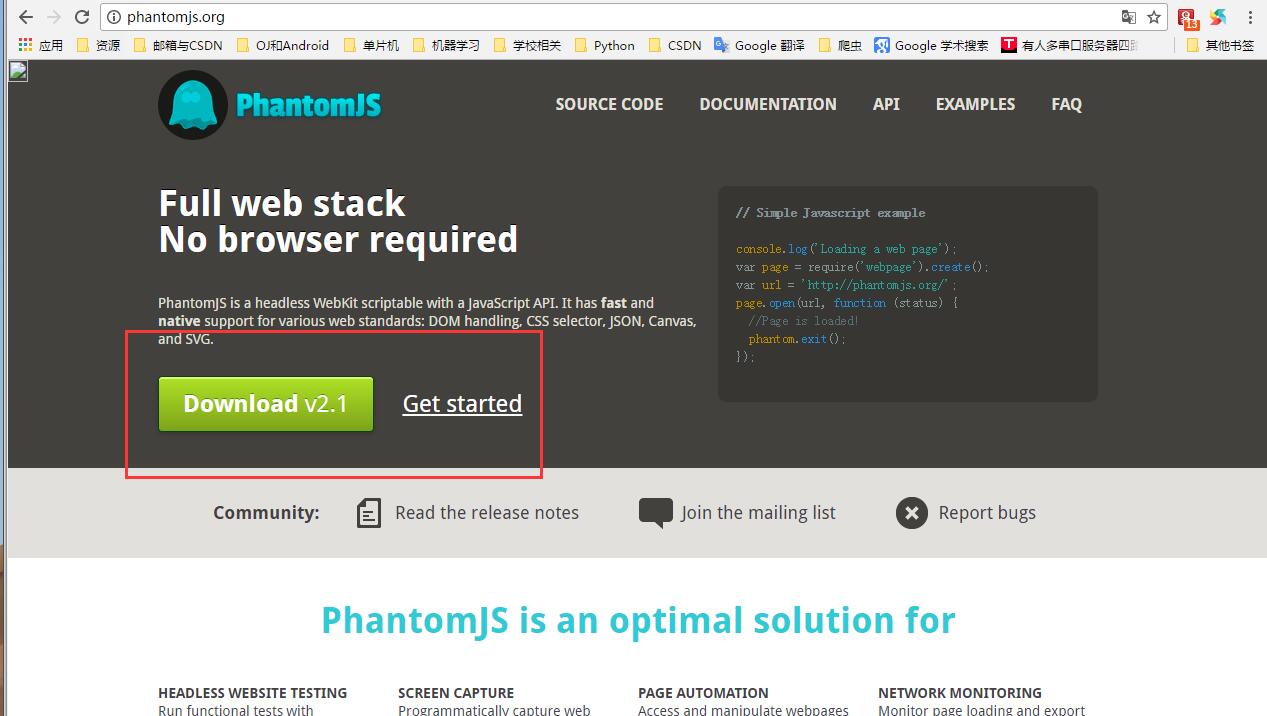This screenshot has height=716, width=1267.
Task: Open the FAQ navigation item
Action: [1067, 104]
